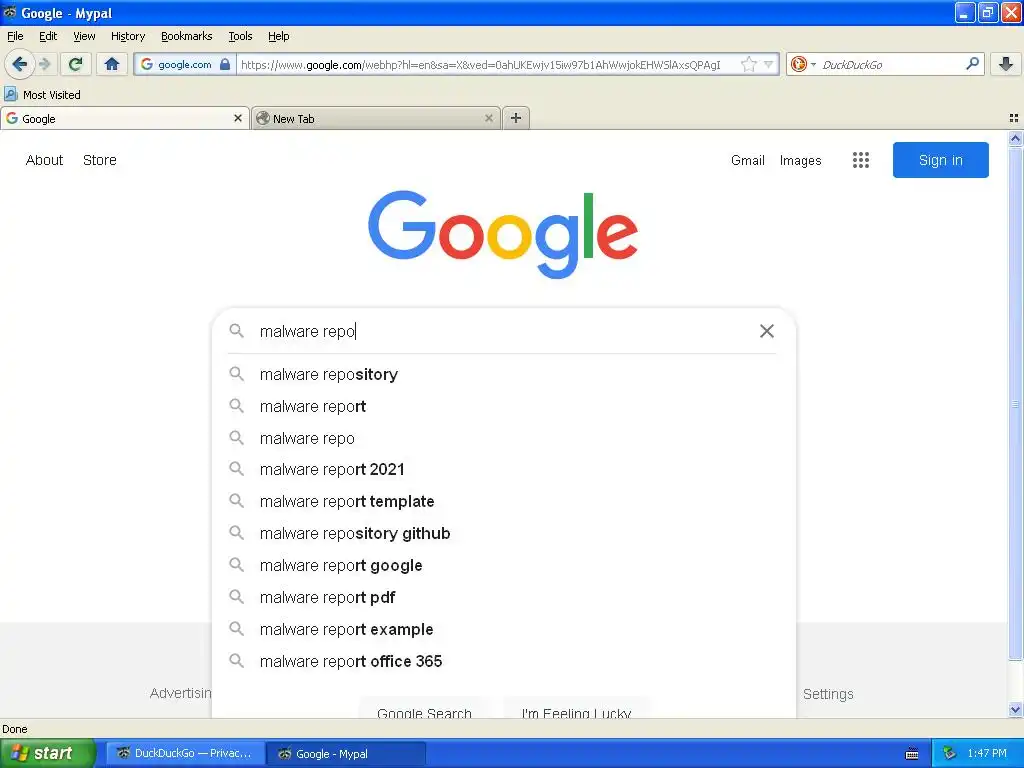Open the Home page icon

pyautogui.click(x=112, y=64)
